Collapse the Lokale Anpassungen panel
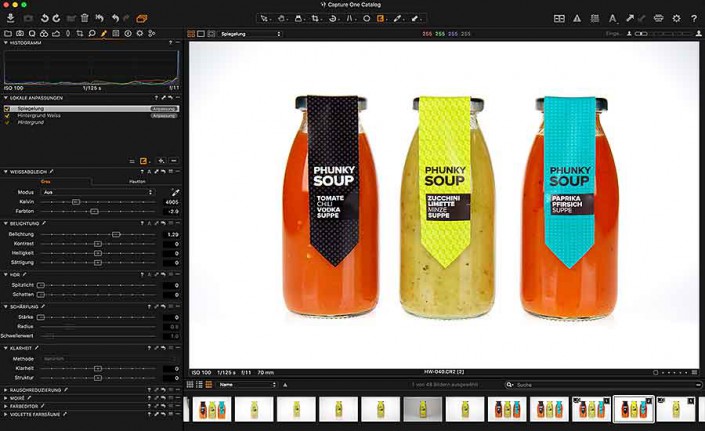Image resolution: width=705 pixels, height=431 pixels. [x=5, y=98]
